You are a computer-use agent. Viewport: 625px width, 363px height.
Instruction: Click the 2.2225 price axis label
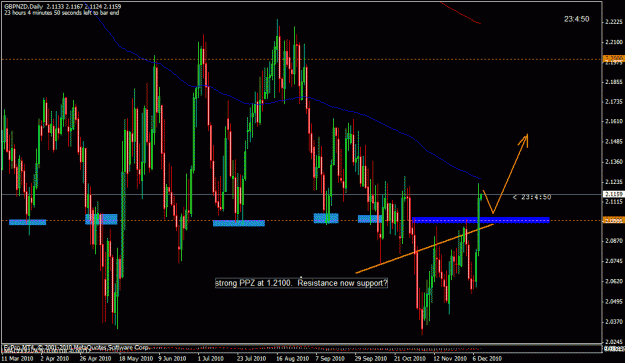[x=614, y=22]
